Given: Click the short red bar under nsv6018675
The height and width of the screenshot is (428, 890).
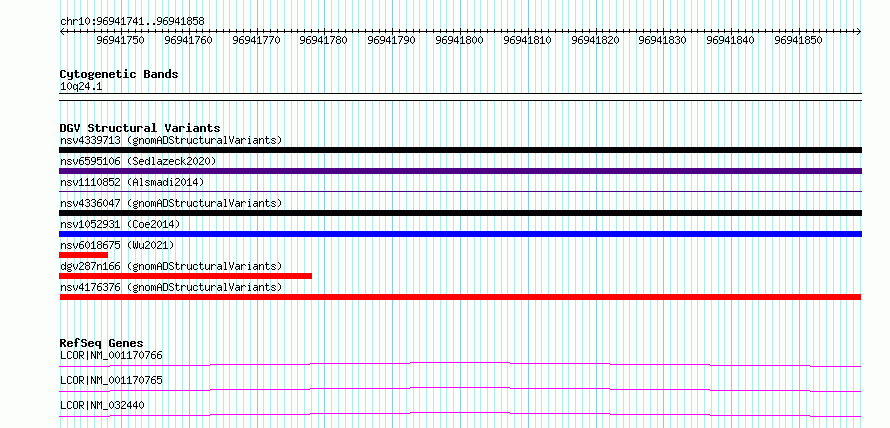Looking at the screenshot, I should 83,255.
